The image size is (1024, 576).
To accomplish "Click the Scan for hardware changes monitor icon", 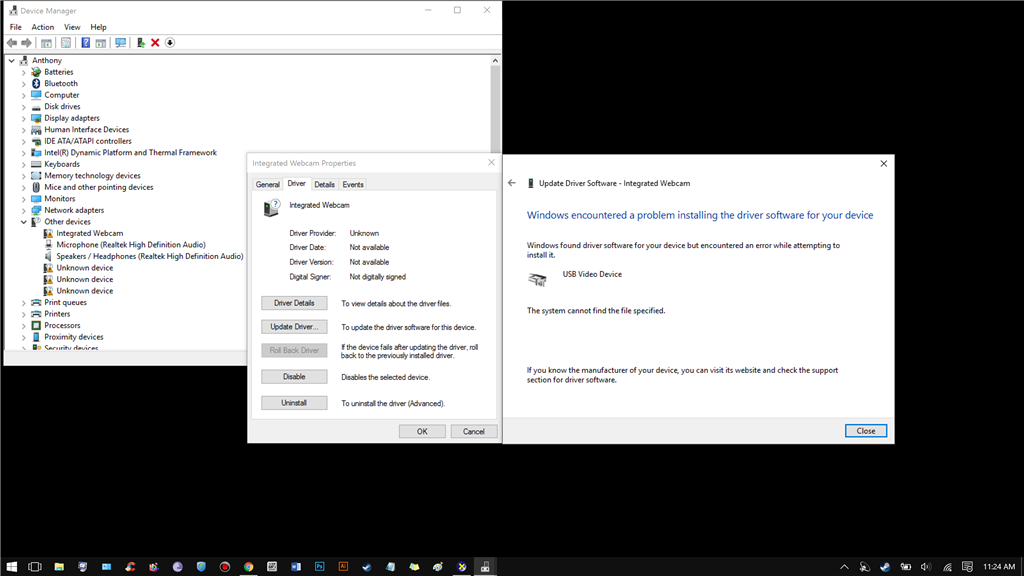I will [x=120, y=43].
